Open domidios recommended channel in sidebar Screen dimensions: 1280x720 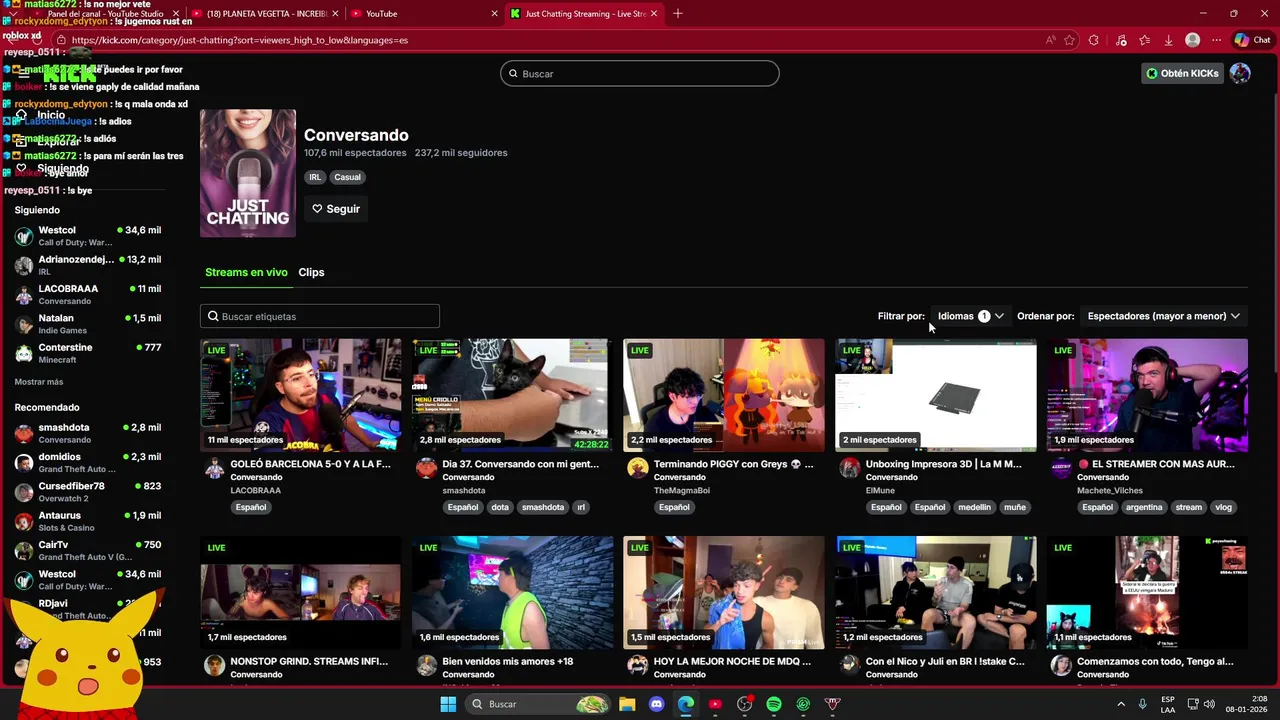click(88, 463)
